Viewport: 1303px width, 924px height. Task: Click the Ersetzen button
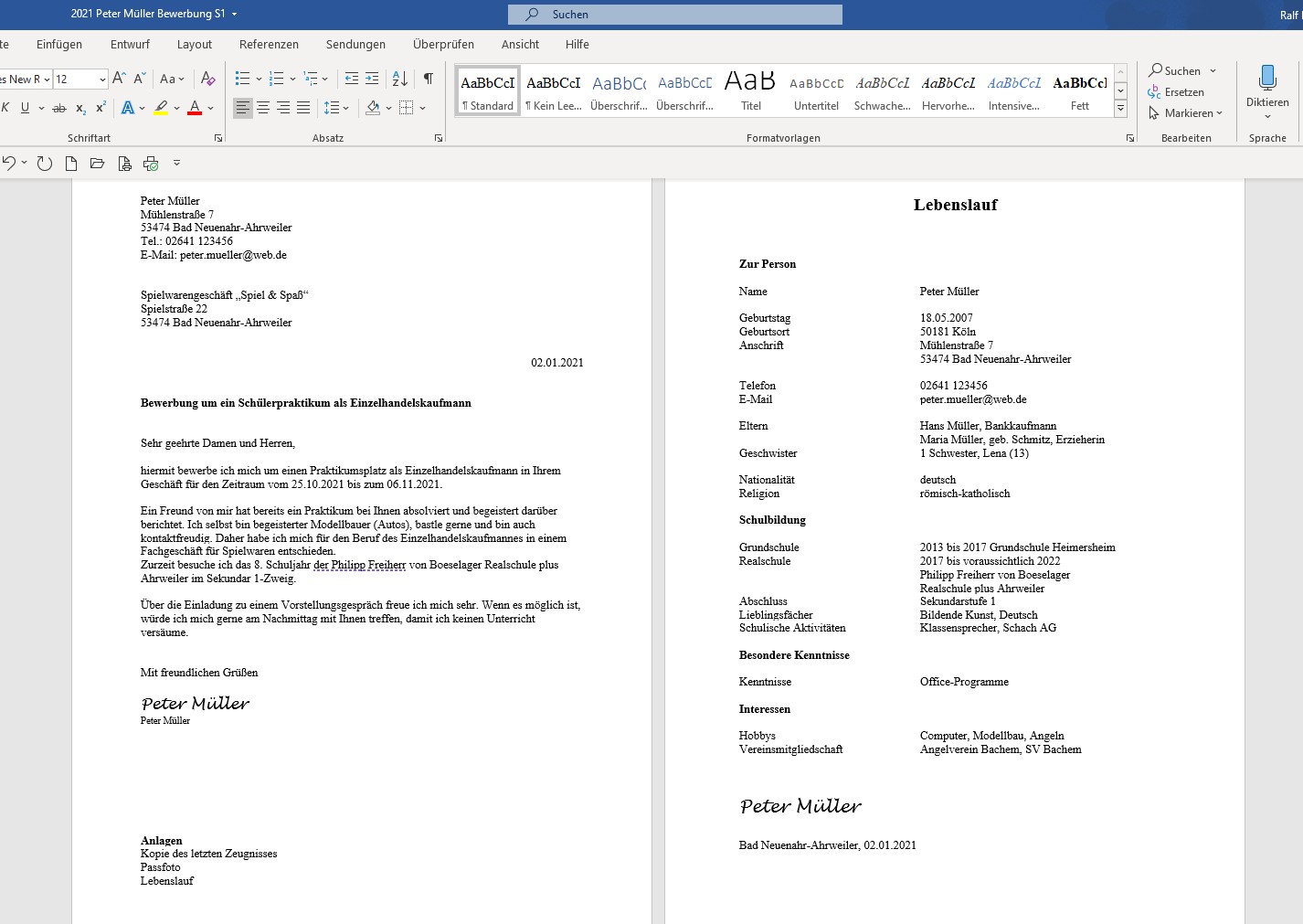point(1176,92)
